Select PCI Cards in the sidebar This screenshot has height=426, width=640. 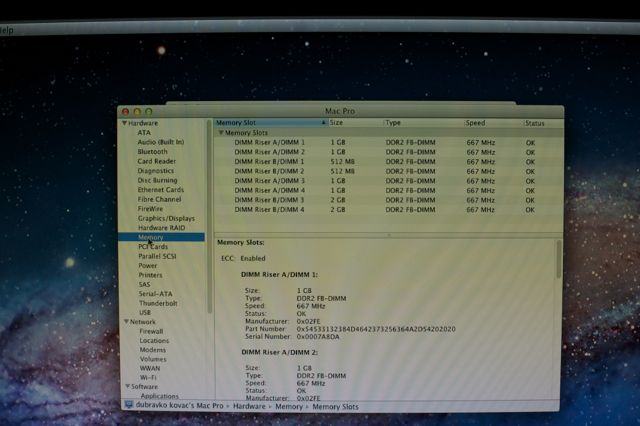coord(153,246)
